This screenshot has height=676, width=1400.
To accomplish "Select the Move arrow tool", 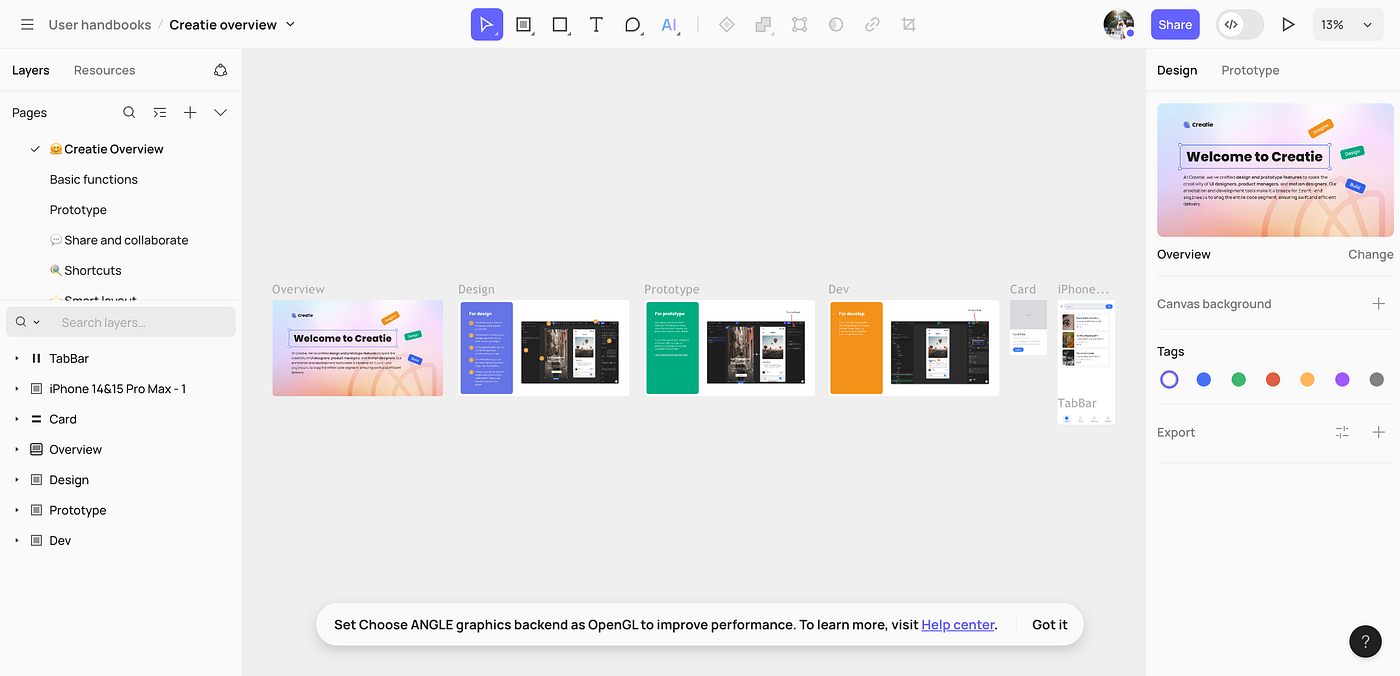I will coord(487,24).
